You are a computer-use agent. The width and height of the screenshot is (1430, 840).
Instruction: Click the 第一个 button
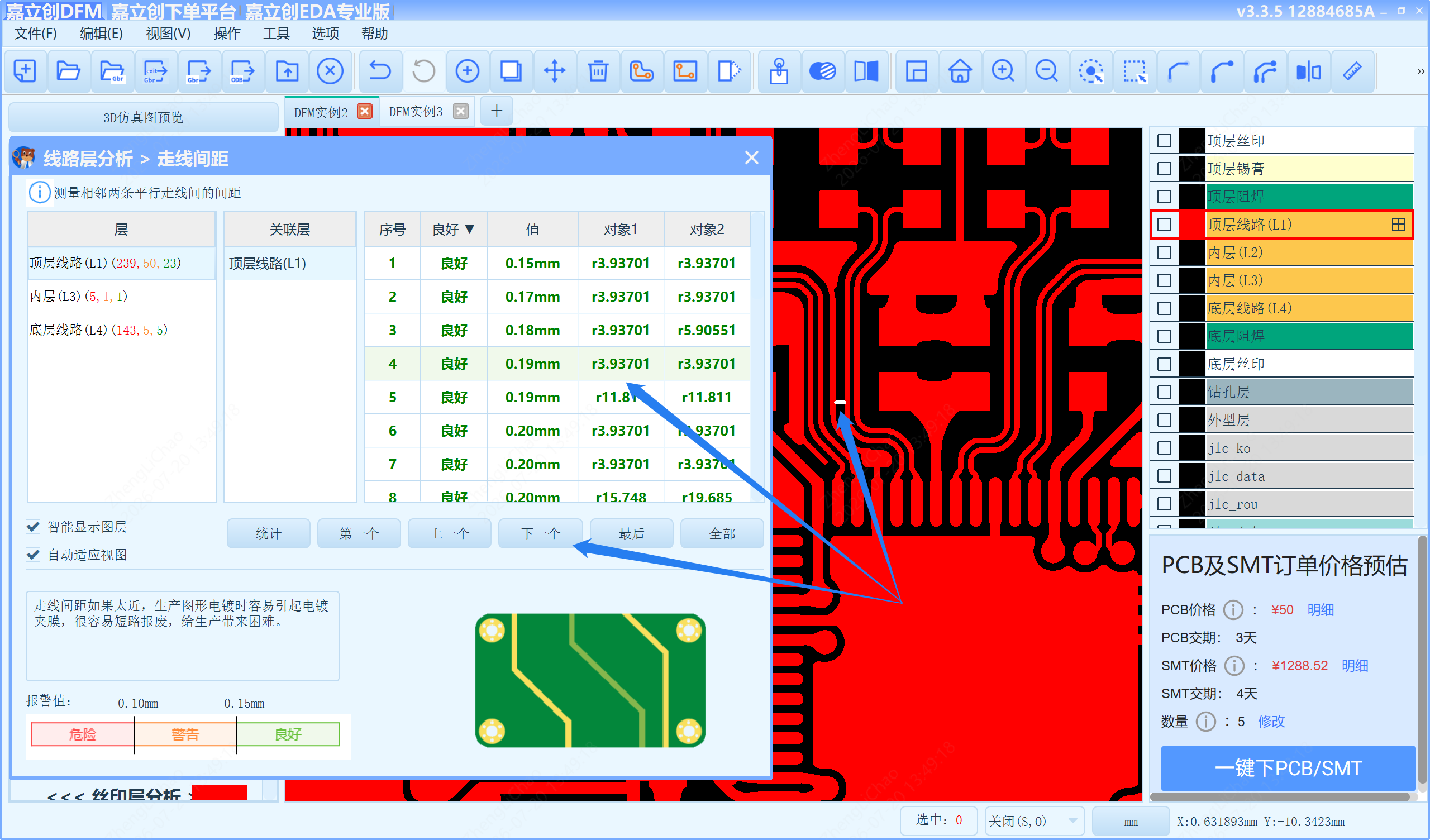coord(359,533)
